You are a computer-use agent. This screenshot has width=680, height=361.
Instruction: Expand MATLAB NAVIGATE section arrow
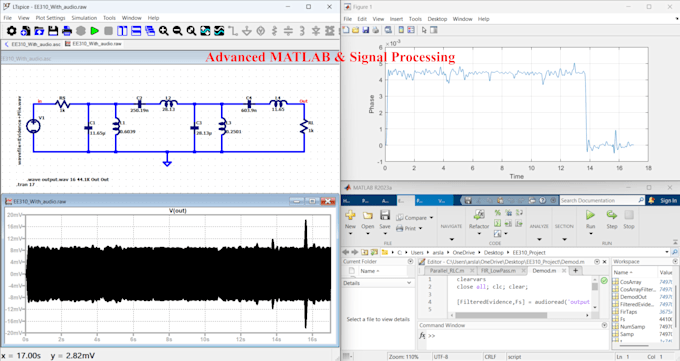click(451, 239)
